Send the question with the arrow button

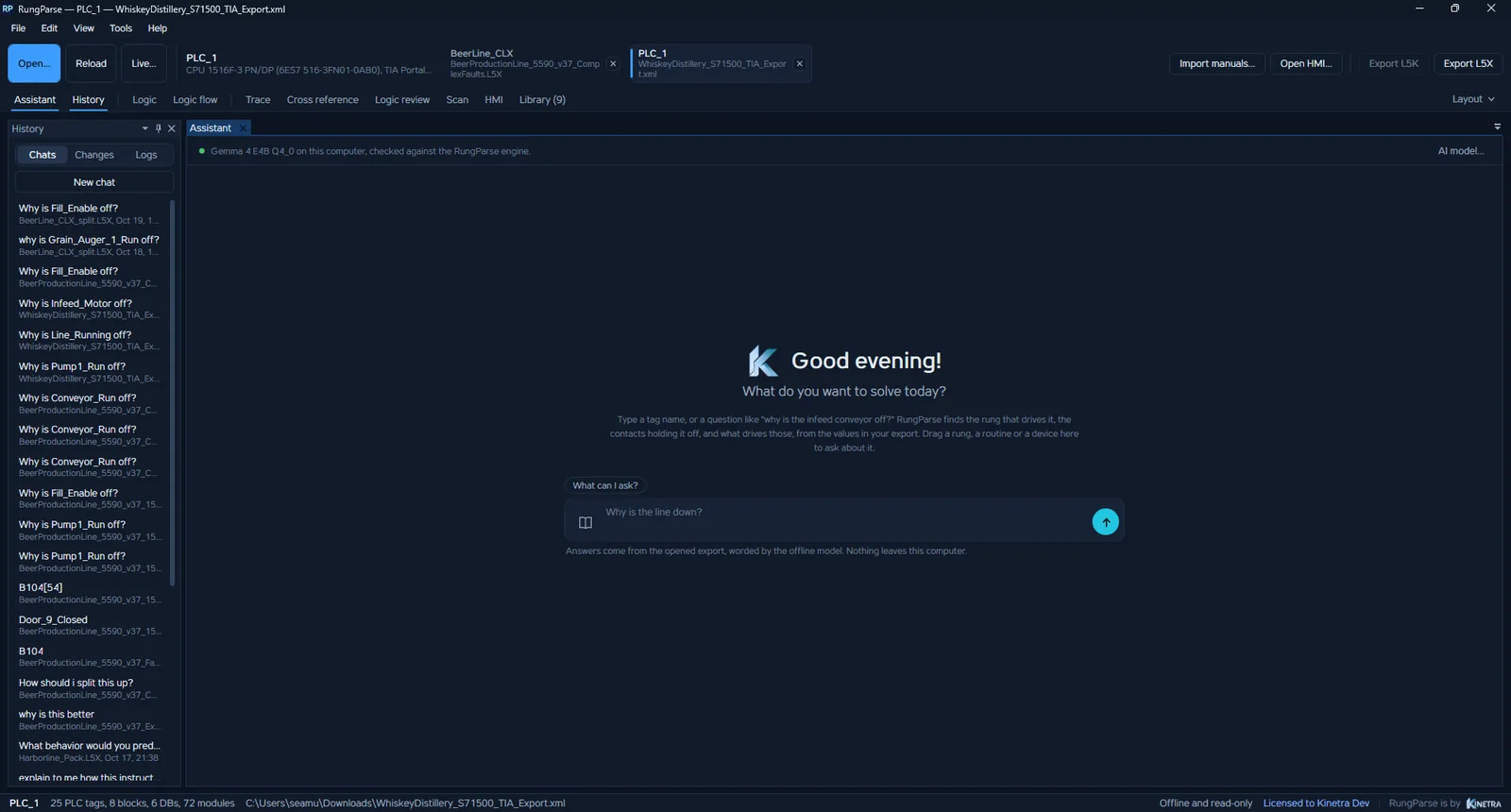point(1105,522)
